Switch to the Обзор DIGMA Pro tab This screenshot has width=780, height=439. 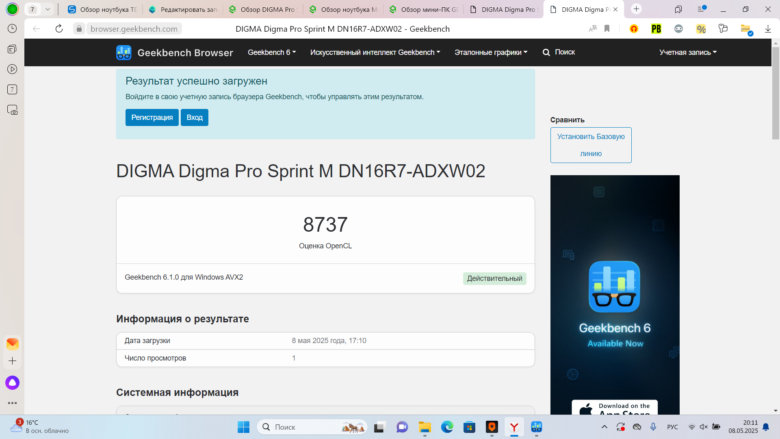263,9
